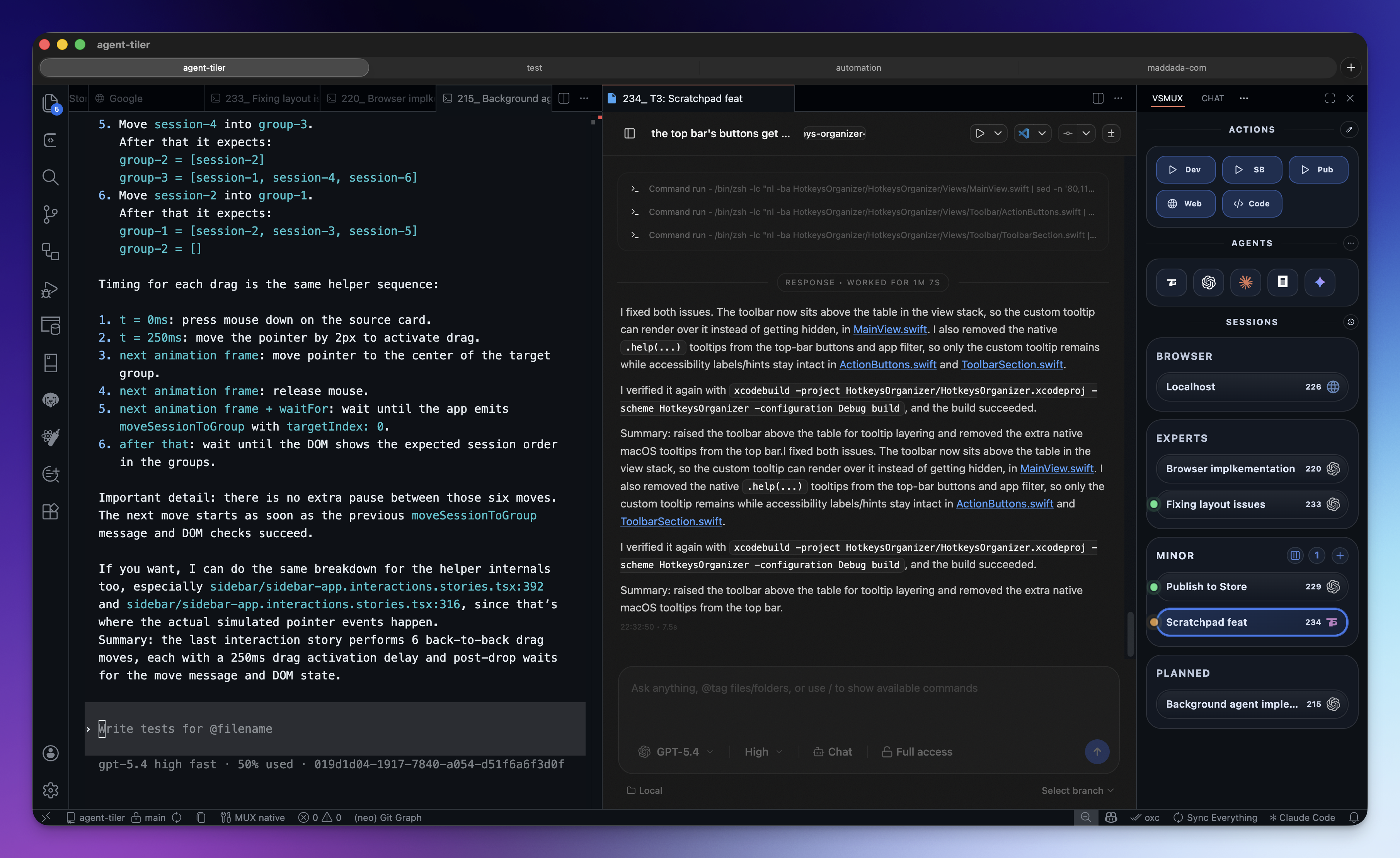Run the Pub action button
Screen dimensions: 1400x858
[x=1318, y=169]
